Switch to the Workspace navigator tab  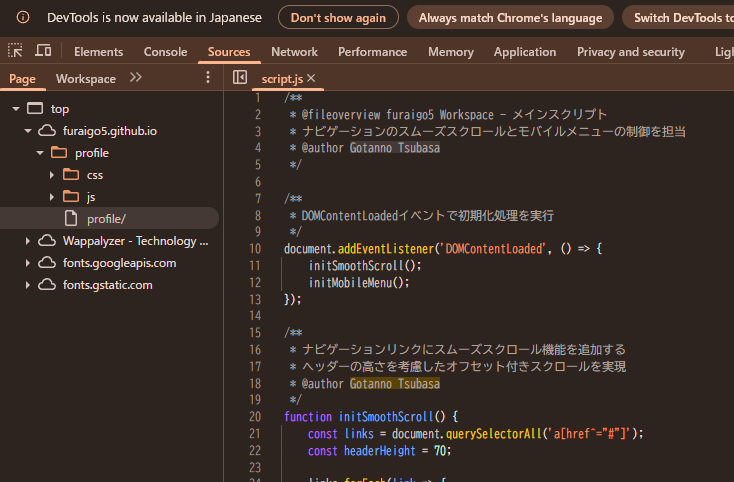86,79
